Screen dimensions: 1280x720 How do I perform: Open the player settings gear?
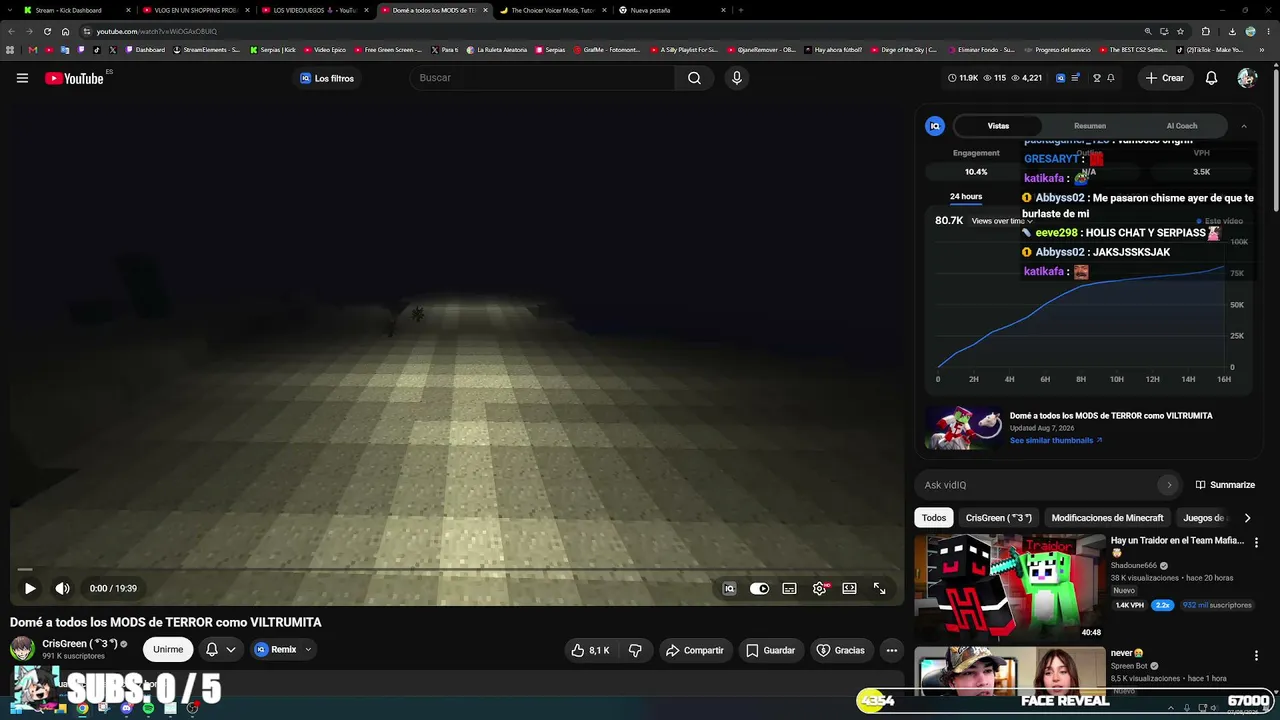[x=819, y=589]
